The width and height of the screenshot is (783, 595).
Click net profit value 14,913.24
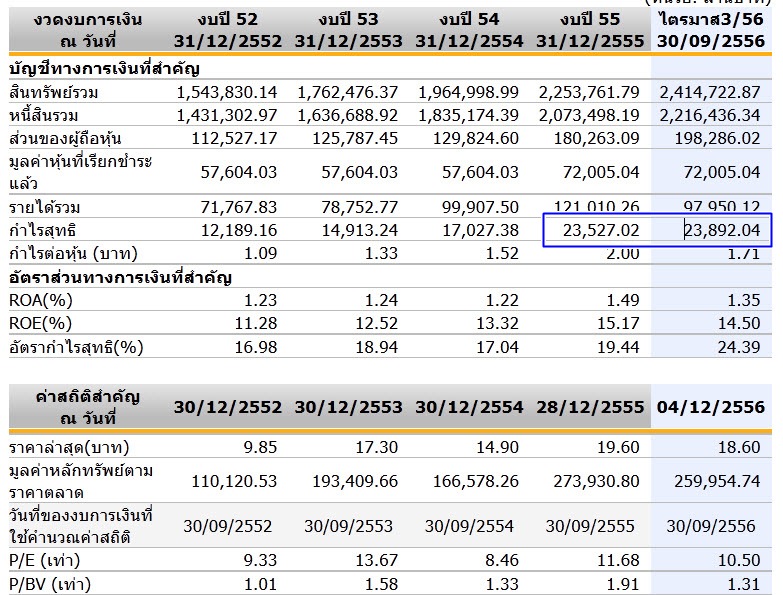[360, 230]
